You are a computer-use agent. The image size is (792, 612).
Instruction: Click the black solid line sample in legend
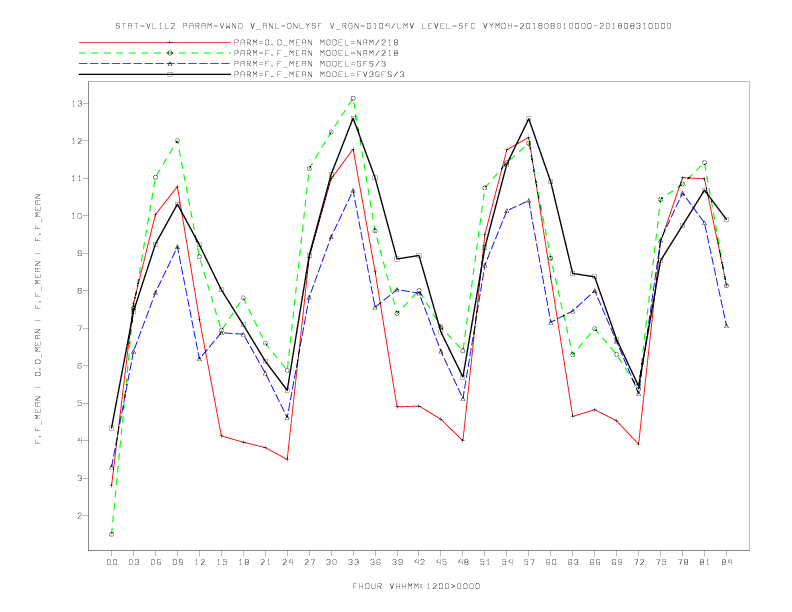tap(155, 74)
